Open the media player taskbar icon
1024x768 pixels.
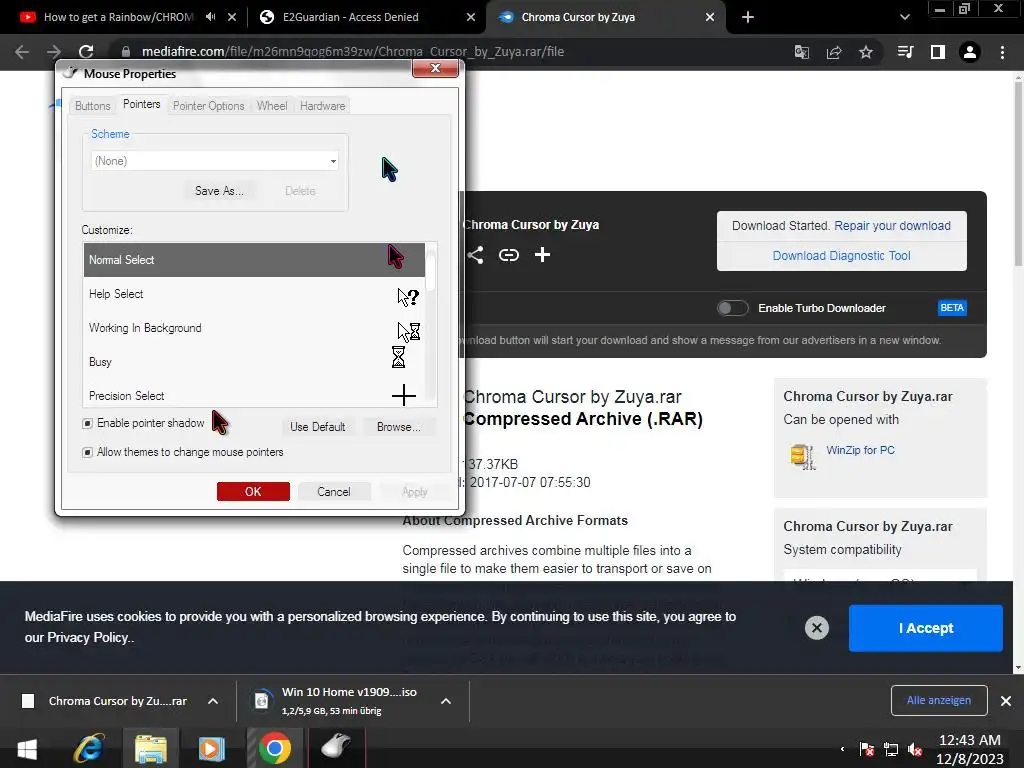[212, 748]
